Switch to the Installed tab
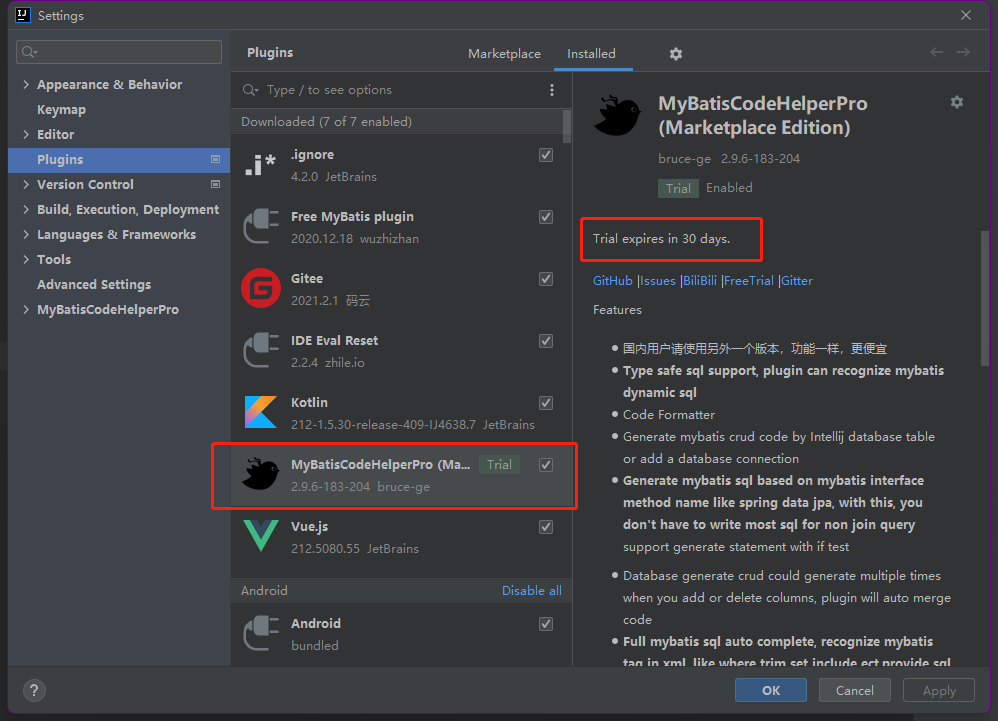The height and width of the screenshot is (721, 998). coord(591,53)
